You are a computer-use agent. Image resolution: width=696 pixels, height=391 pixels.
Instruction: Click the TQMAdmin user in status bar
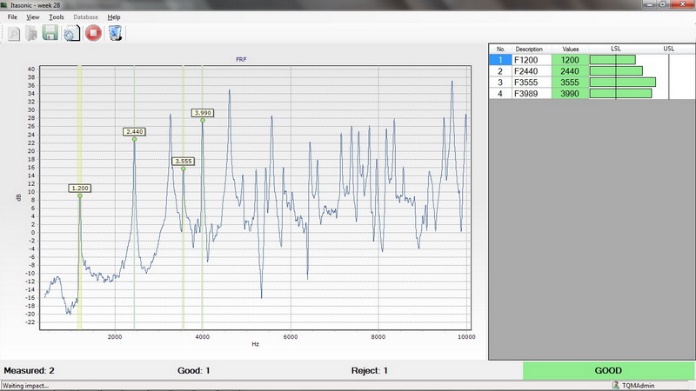pos(638,386)
